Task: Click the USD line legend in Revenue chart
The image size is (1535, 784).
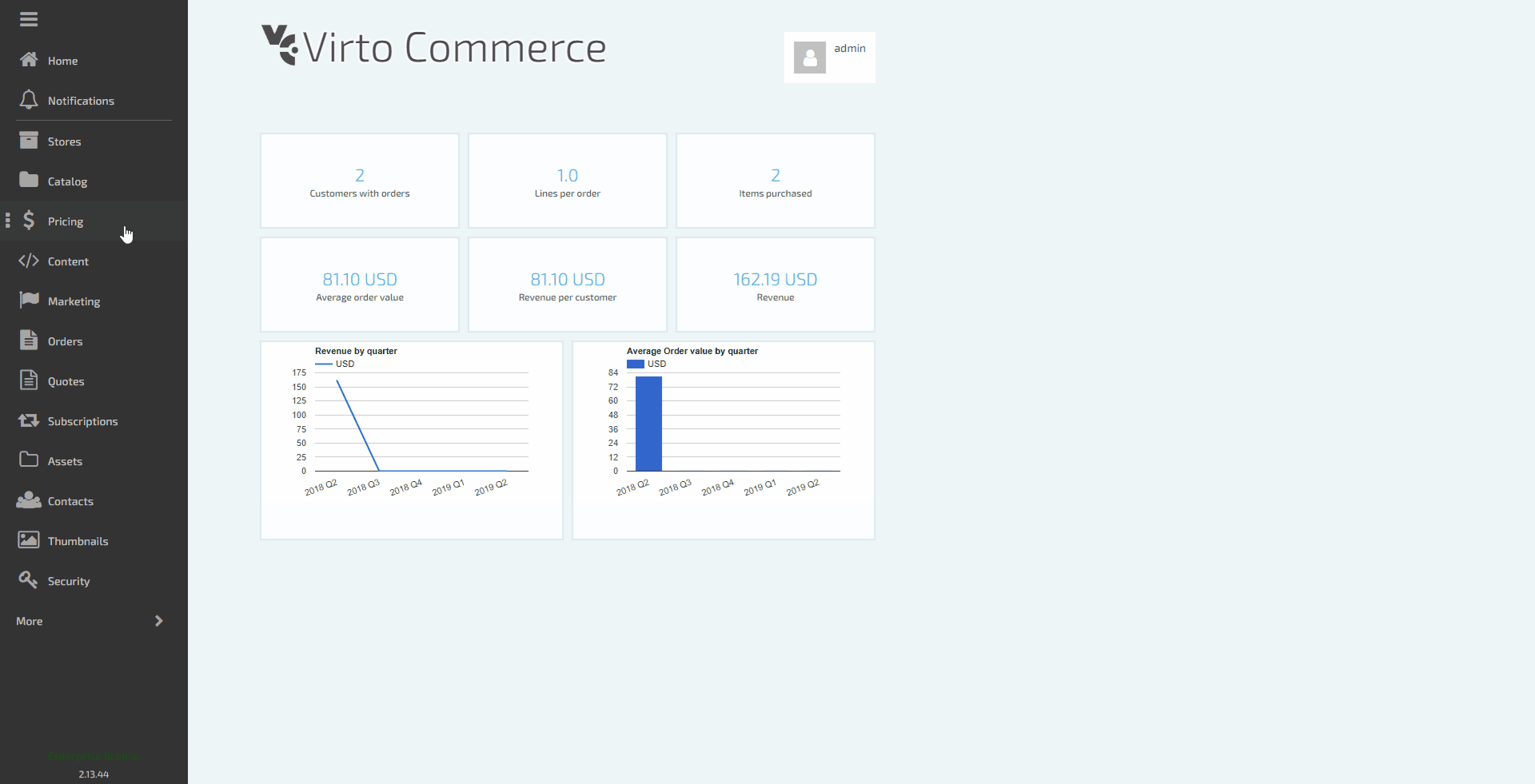Action: click(335, 364)
